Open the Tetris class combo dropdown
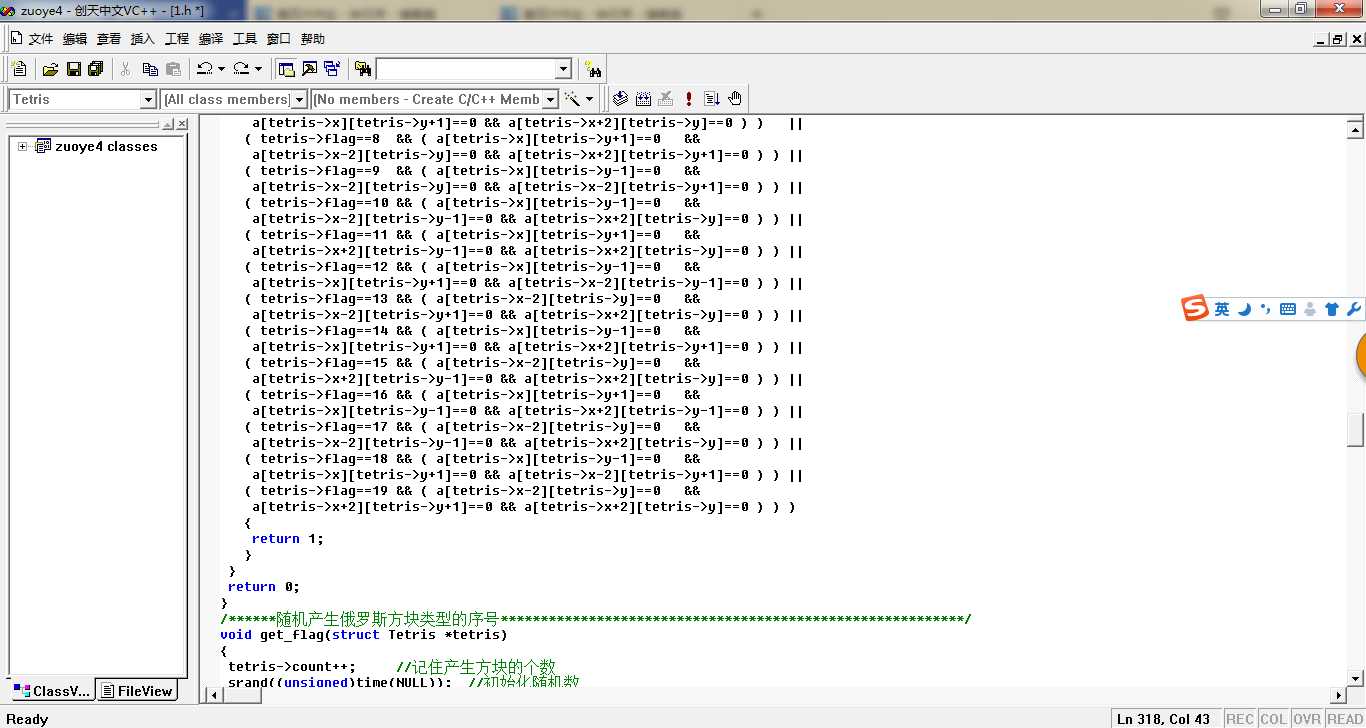 [148, 100]
